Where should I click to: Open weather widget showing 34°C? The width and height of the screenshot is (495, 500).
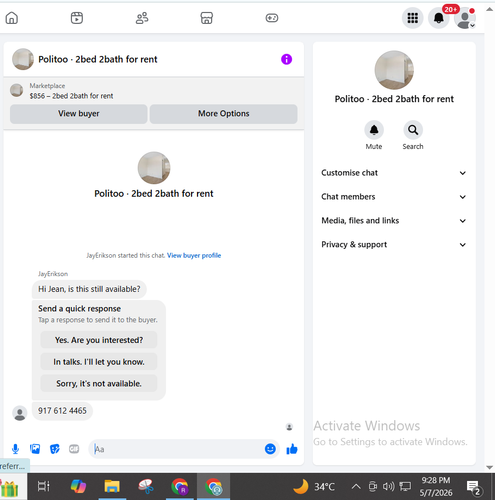[314, 486]
